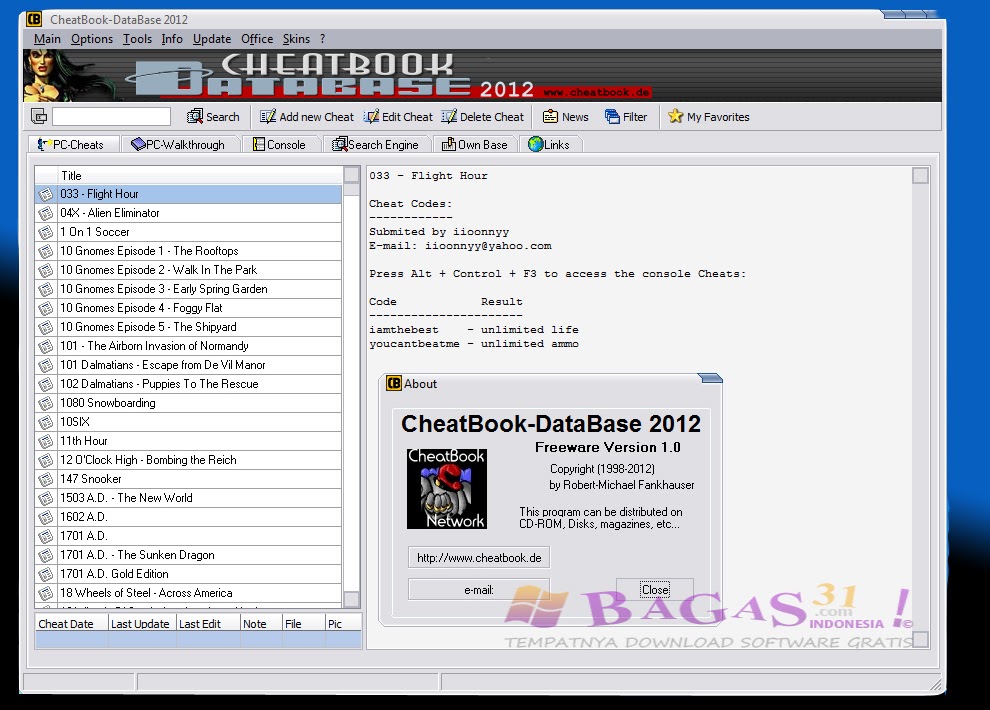
Task: Click the document icon beside 1080 Snowboarding
Action: coord(45,403)
